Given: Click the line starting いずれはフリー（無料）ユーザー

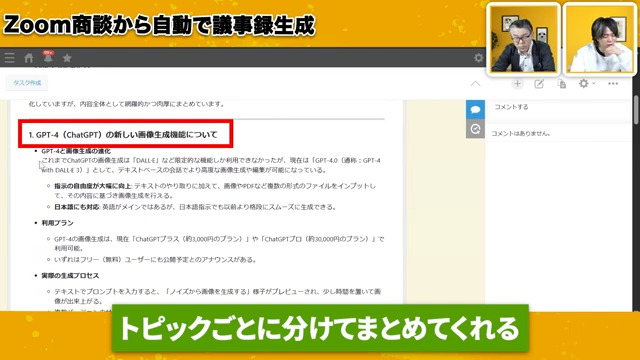Looking at the screenshot, I should 155,260.
